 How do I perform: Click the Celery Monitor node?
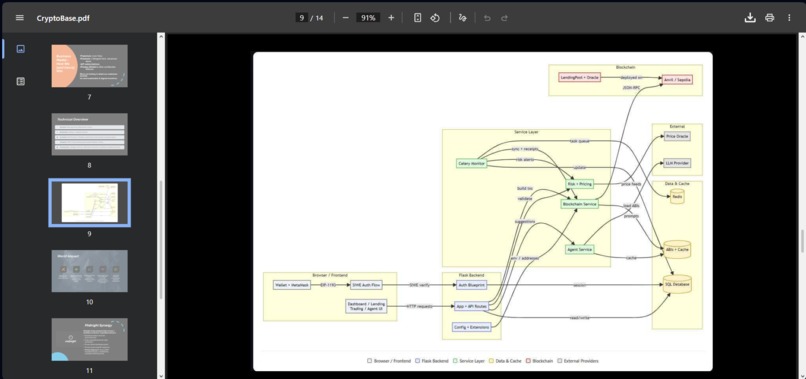471,164
